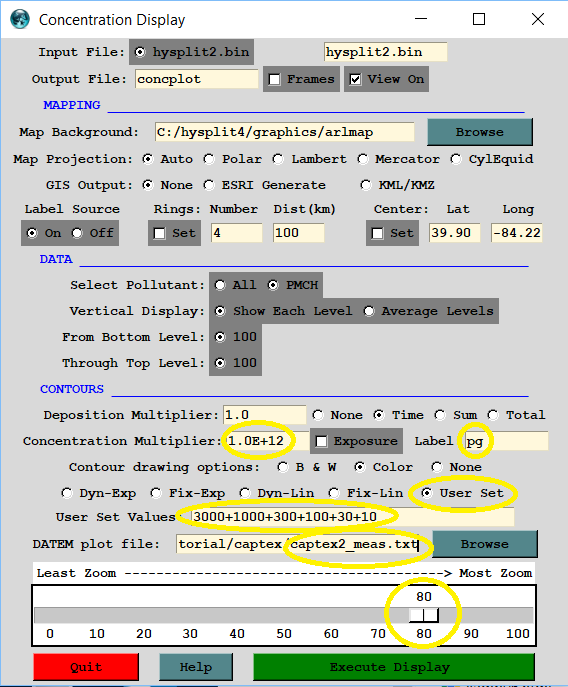Choose KML/KMZ for GIS output
Image resolution: width=568 pixels, height=687 pixels.
click(x=365, y=185)
